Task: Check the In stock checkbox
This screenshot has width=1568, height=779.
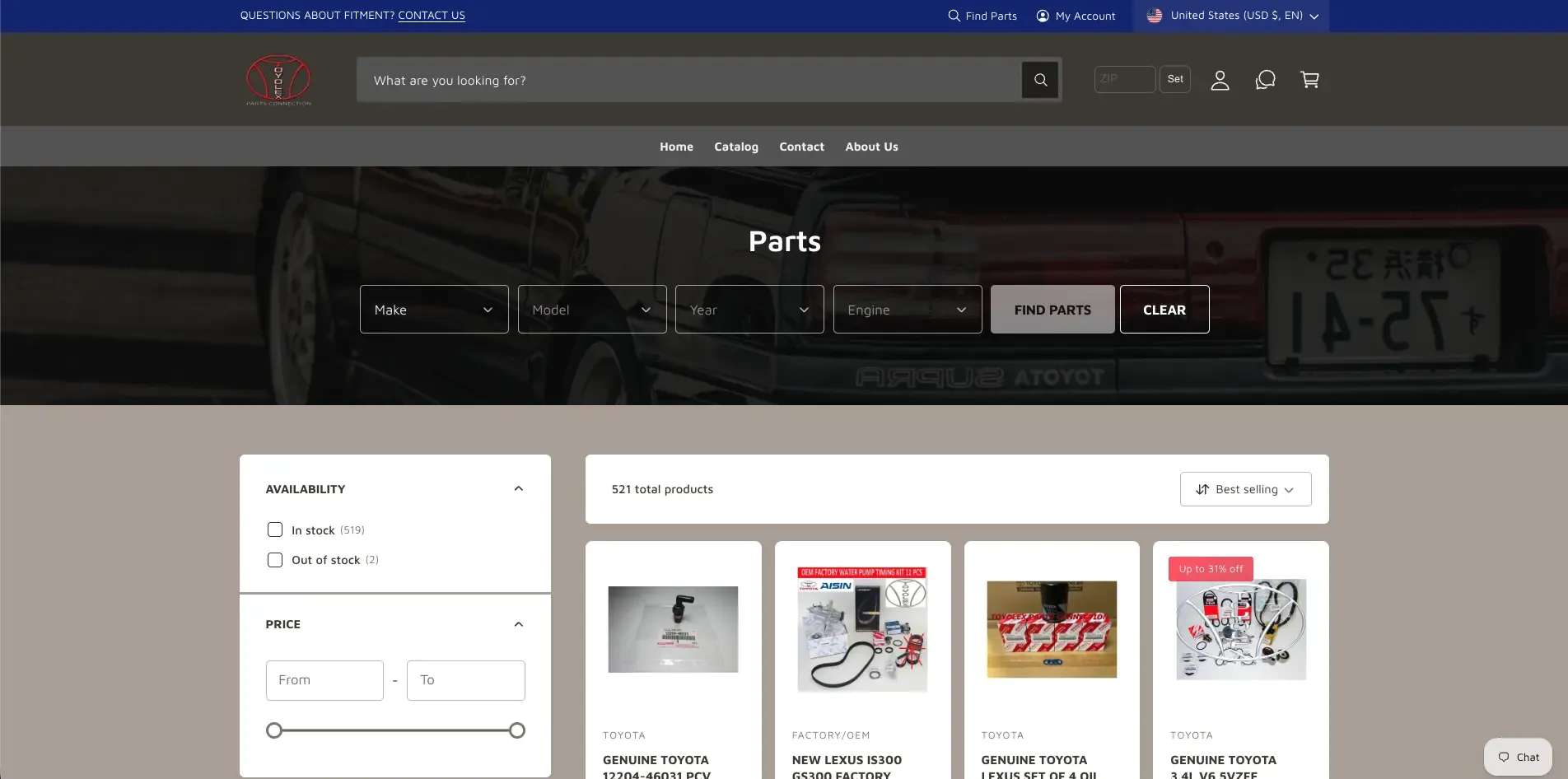Action: [275, 529]
